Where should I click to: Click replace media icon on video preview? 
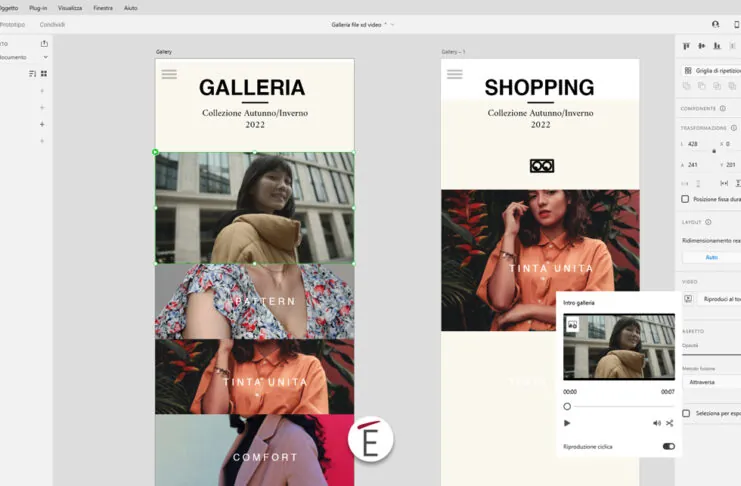pos(572,324)
